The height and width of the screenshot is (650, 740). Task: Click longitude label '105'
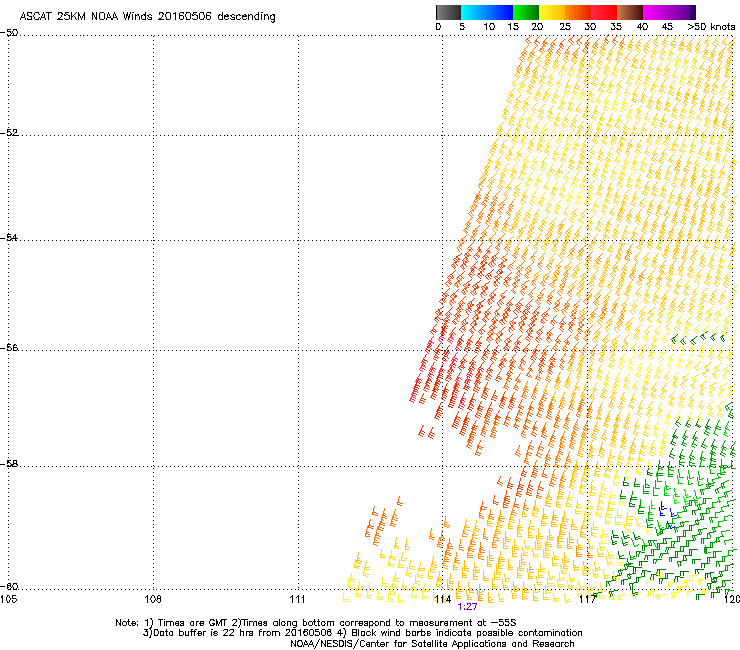8,599
